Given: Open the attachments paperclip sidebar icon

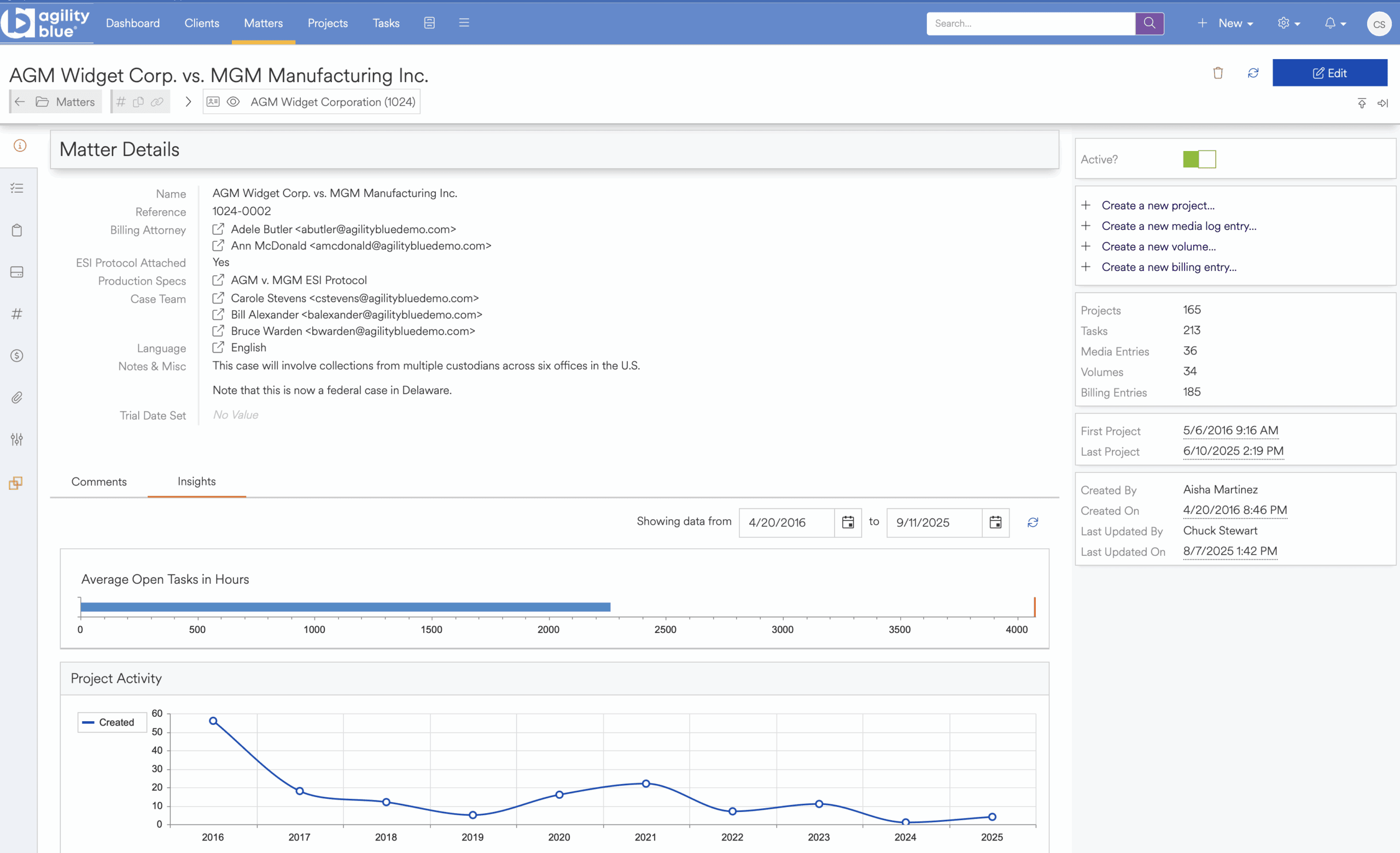Looking at the screenshot, I should (x=17, y=397).
